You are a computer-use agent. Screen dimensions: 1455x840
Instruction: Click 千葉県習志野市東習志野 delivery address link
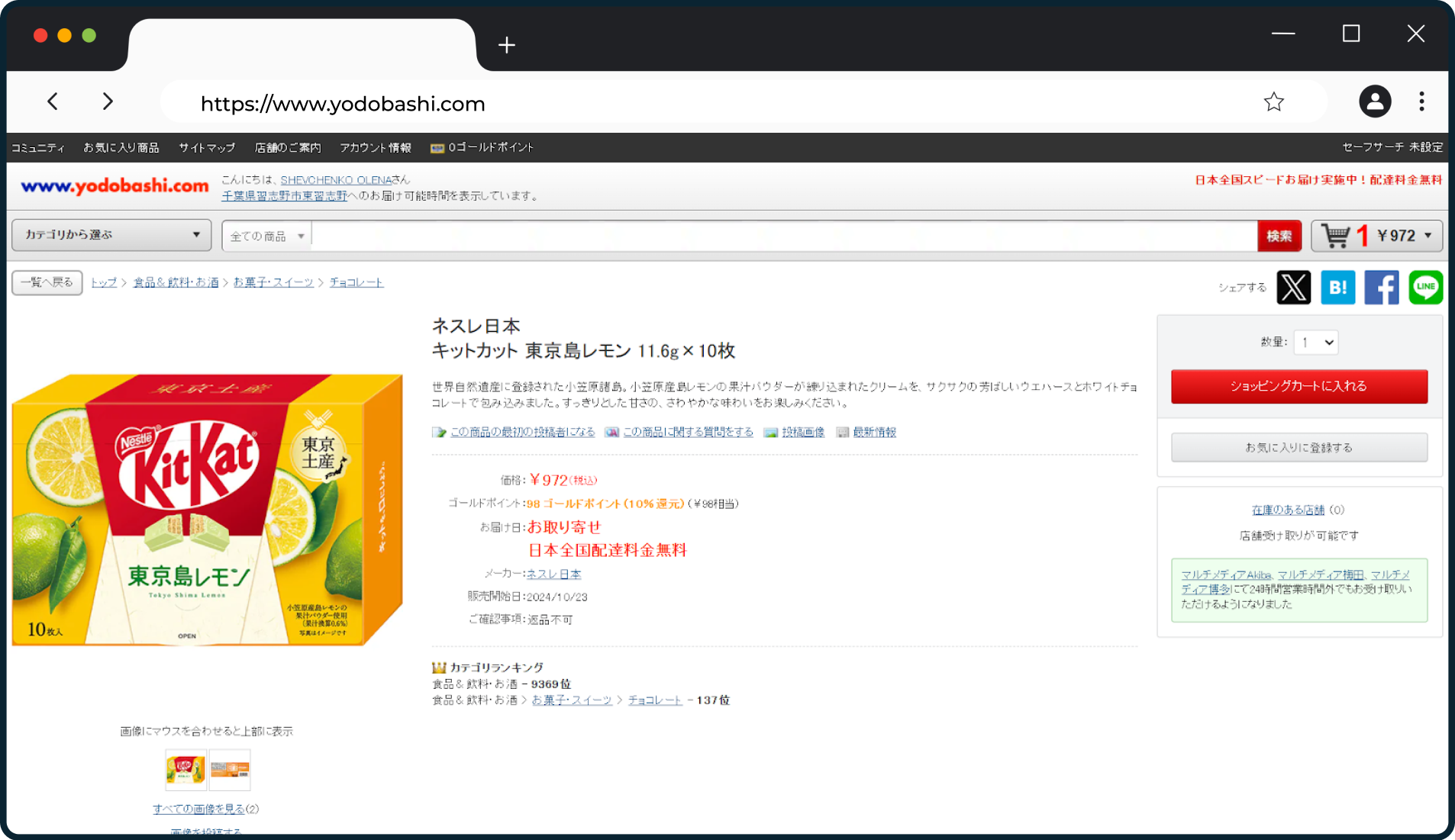(x=285, y=196)
